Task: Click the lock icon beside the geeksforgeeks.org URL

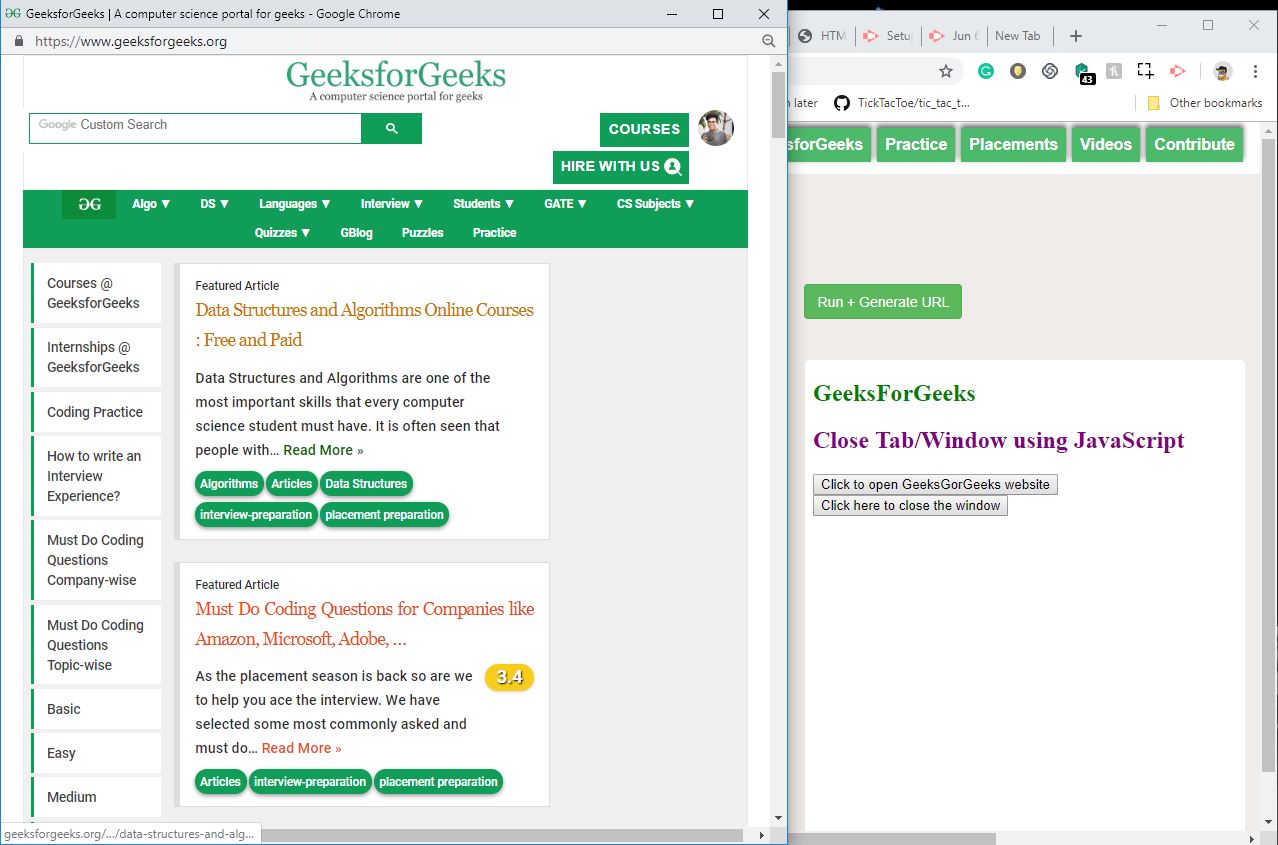Action: point(18,41)
